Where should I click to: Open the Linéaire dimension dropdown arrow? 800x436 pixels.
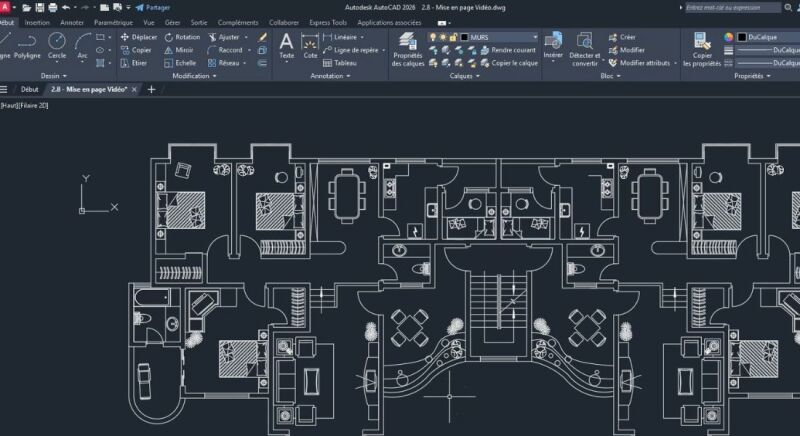[362, 37]
